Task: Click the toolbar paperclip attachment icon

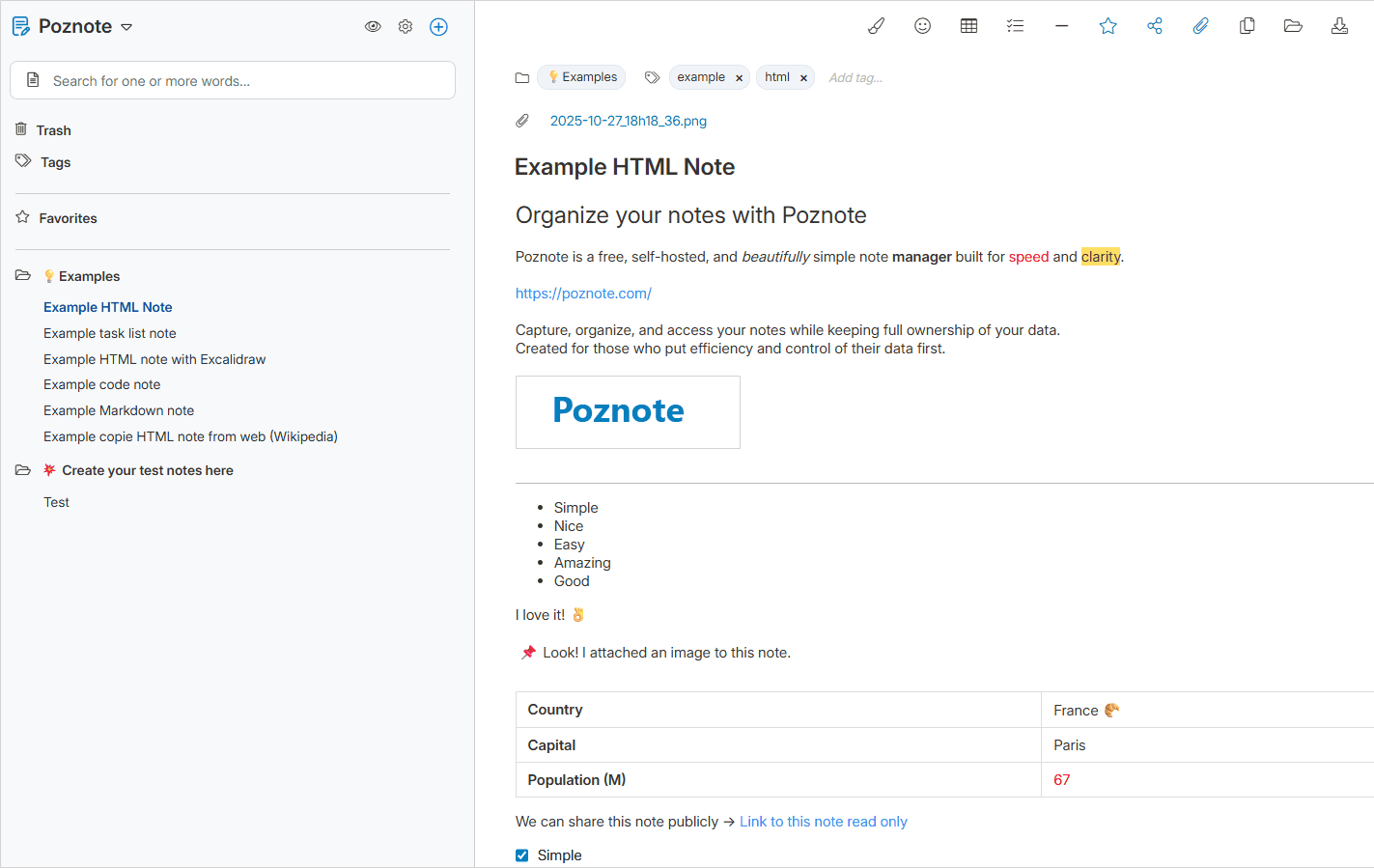Action: tap(1200, 26)
